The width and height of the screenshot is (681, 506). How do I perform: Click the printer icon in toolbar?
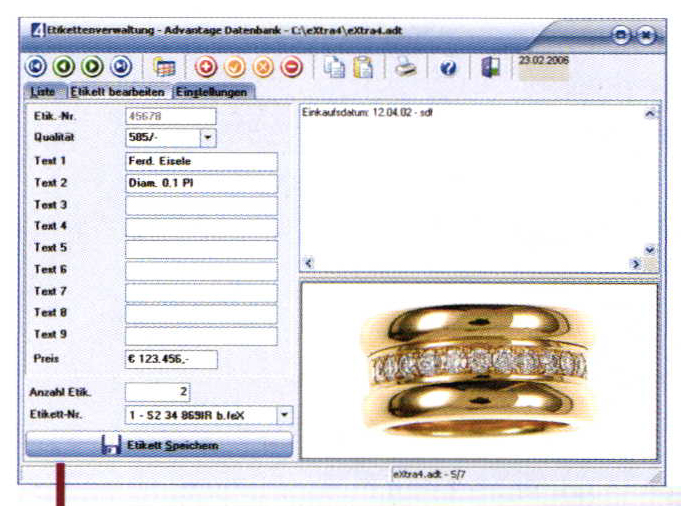tap(403, 68)
